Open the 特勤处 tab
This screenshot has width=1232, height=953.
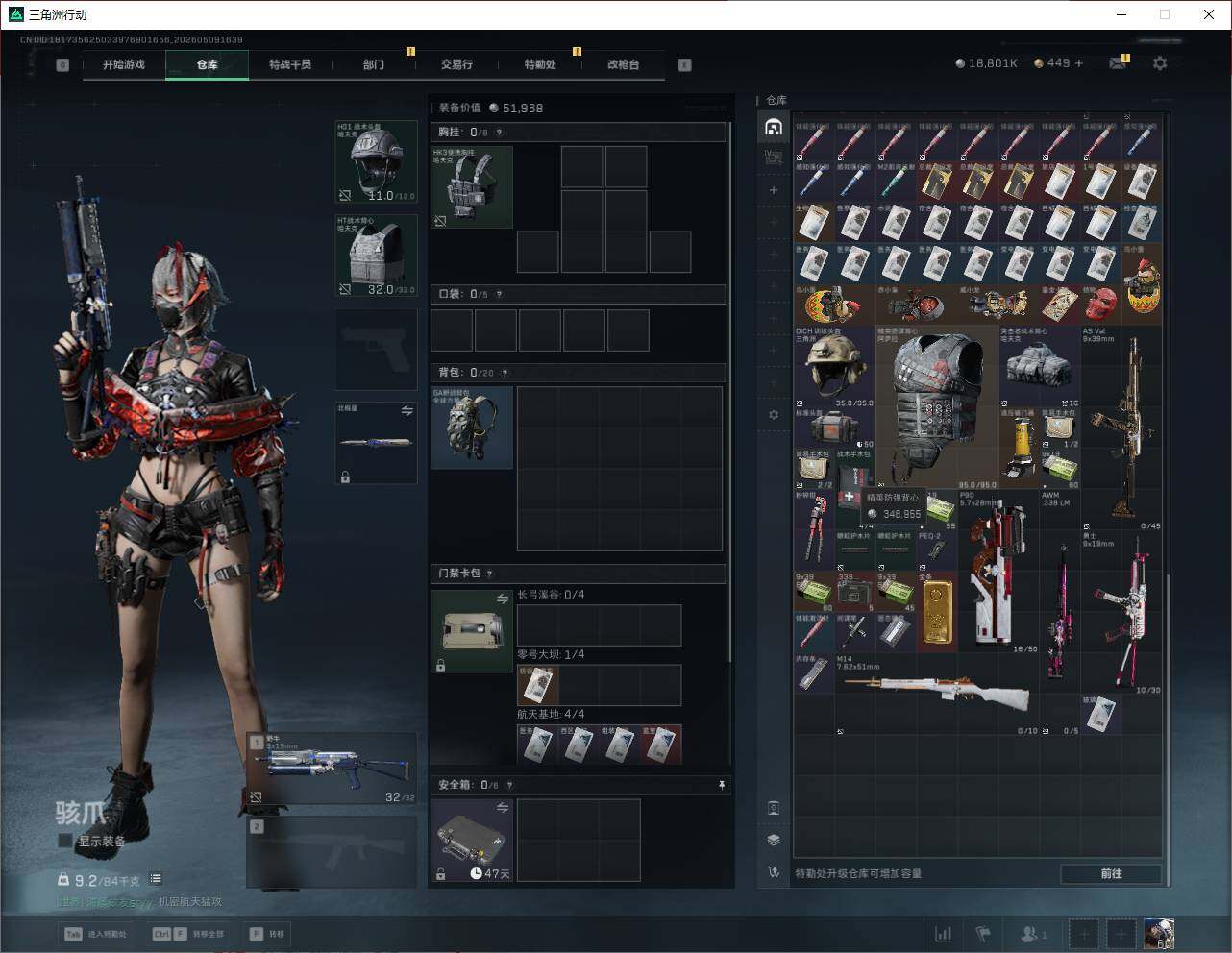(540, 64)
